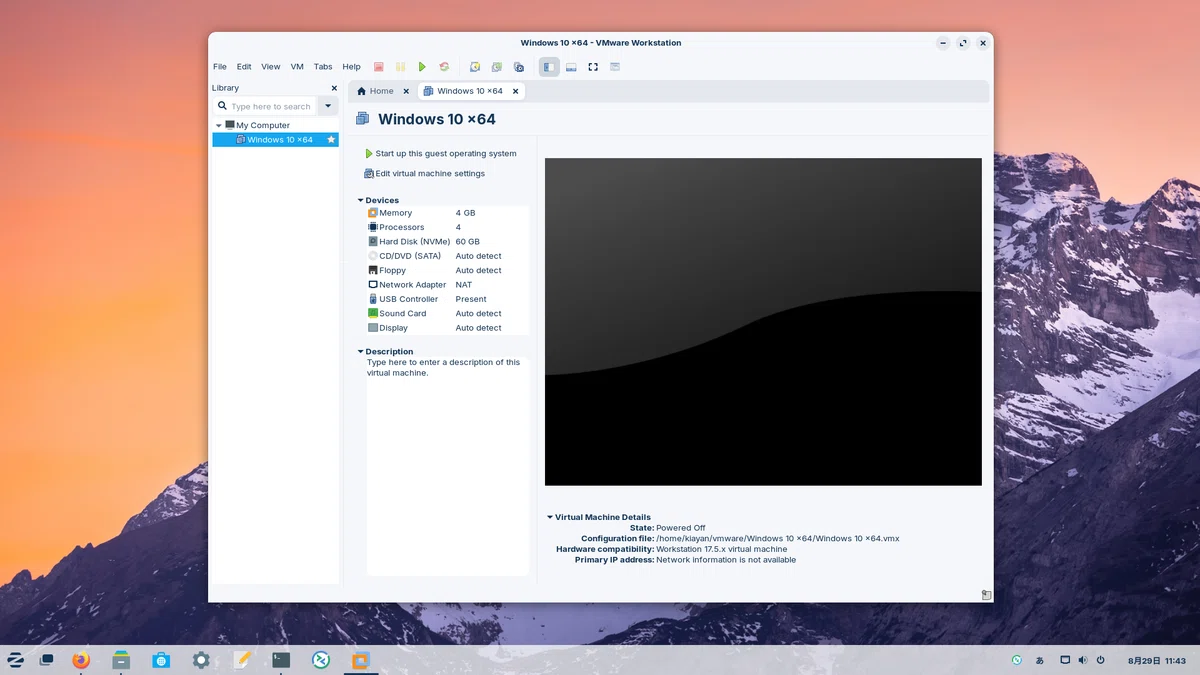Click the red Shut Down guest toolbar icon
This screenshot has height=675, width=1200.
pos(379,67)
